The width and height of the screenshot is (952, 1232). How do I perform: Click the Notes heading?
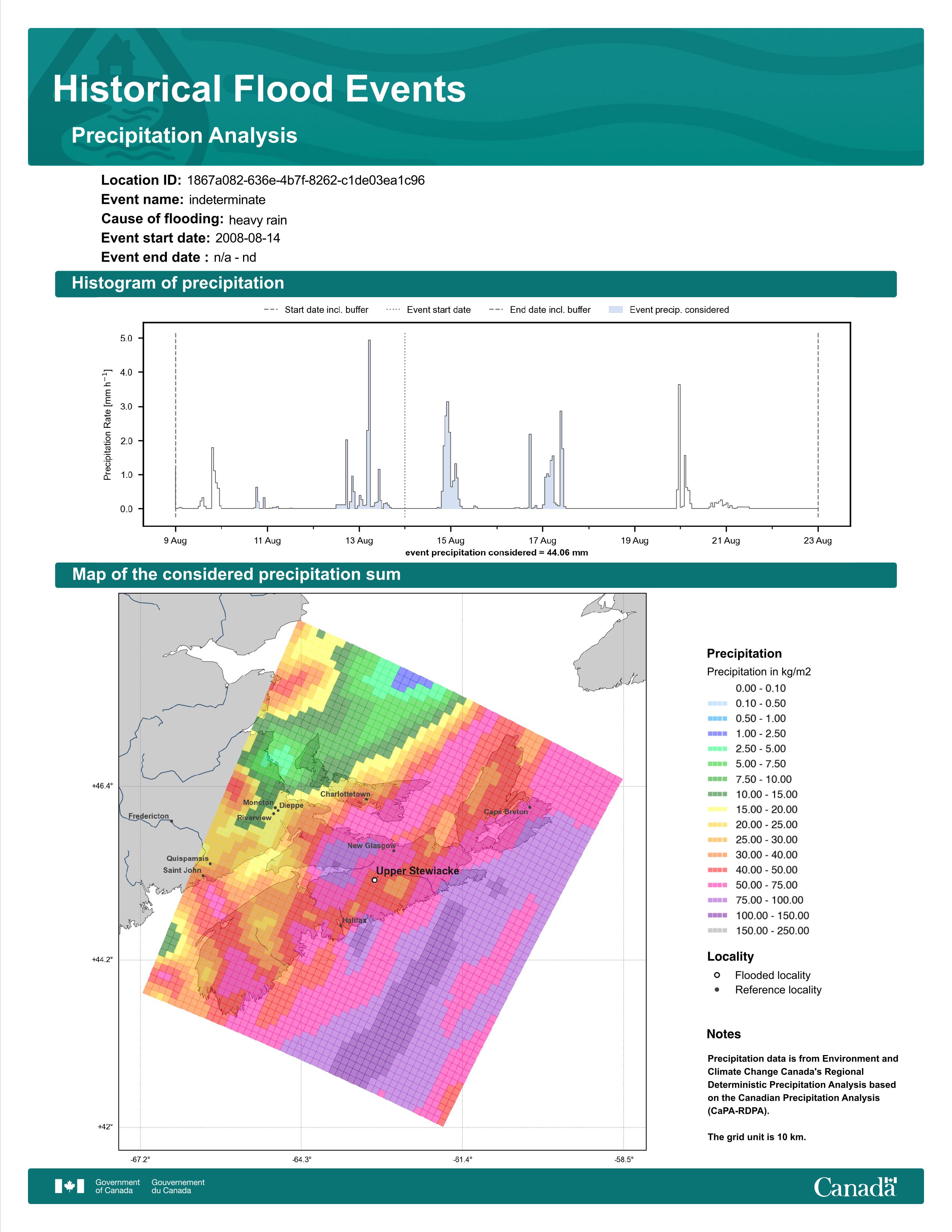tap(724, 1034)
